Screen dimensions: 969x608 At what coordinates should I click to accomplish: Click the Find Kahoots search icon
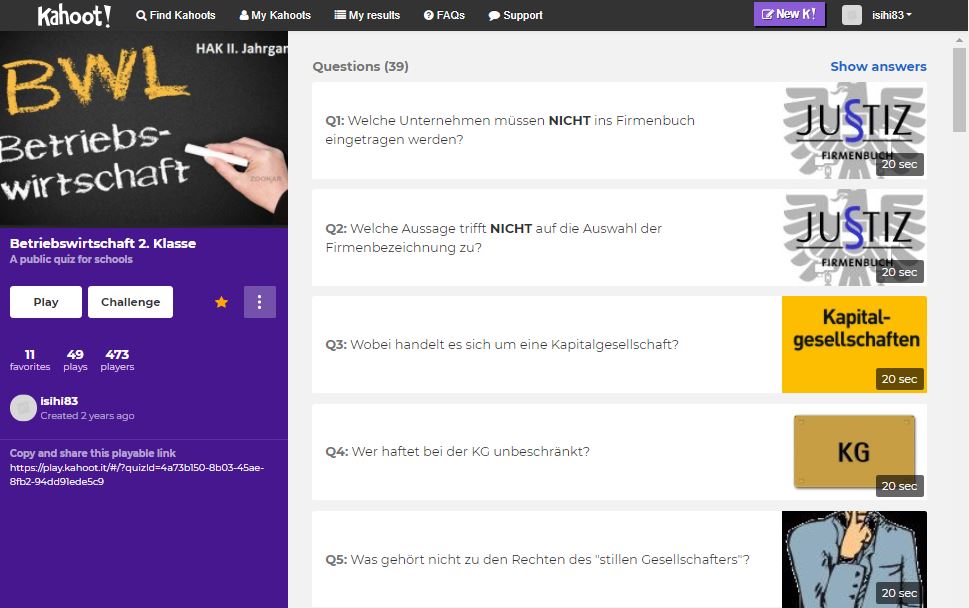[142, 15]
